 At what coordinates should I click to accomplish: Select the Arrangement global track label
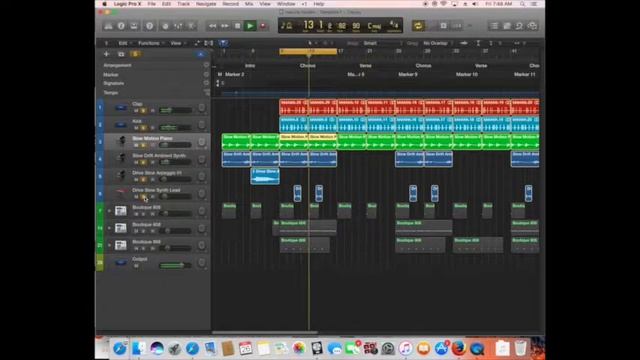118,65
